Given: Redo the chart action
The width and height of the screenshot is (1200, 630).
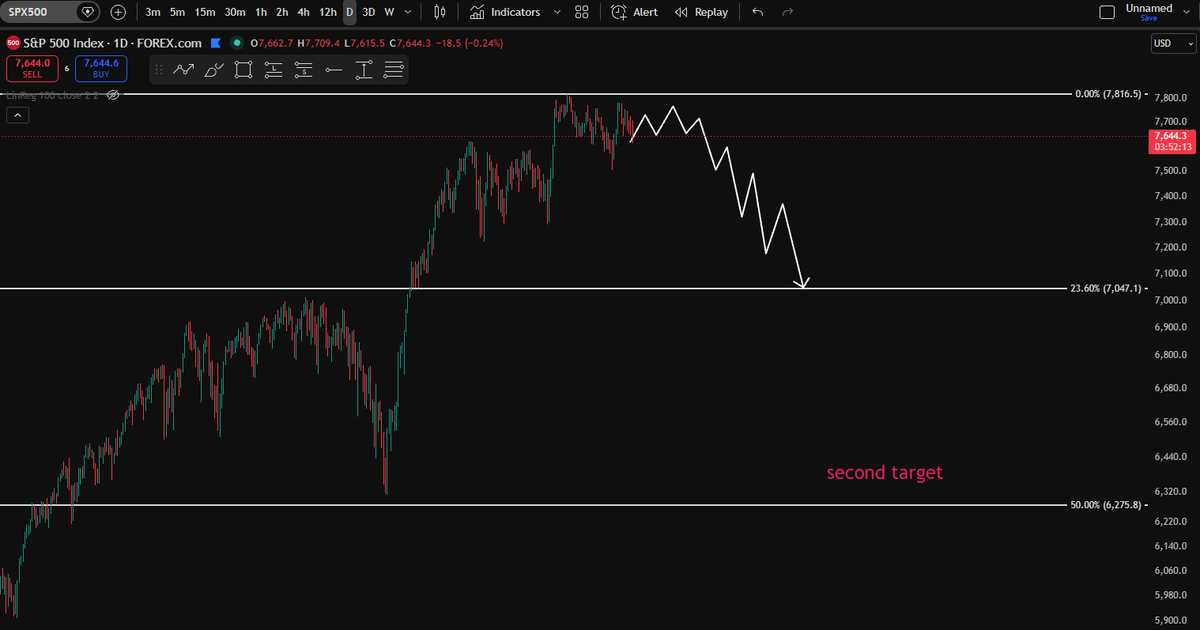Looking at the screenshot, I should click(x=788, y=12).
